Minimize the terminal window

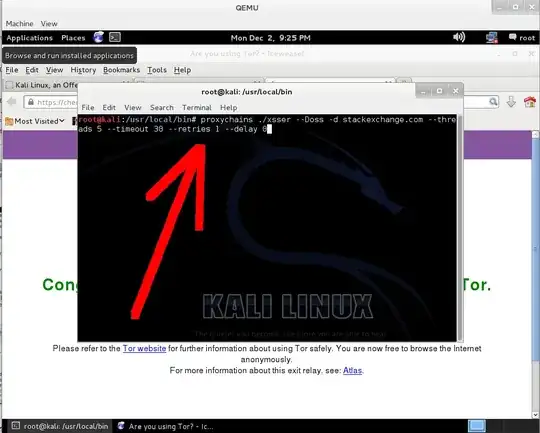(424, 91)
